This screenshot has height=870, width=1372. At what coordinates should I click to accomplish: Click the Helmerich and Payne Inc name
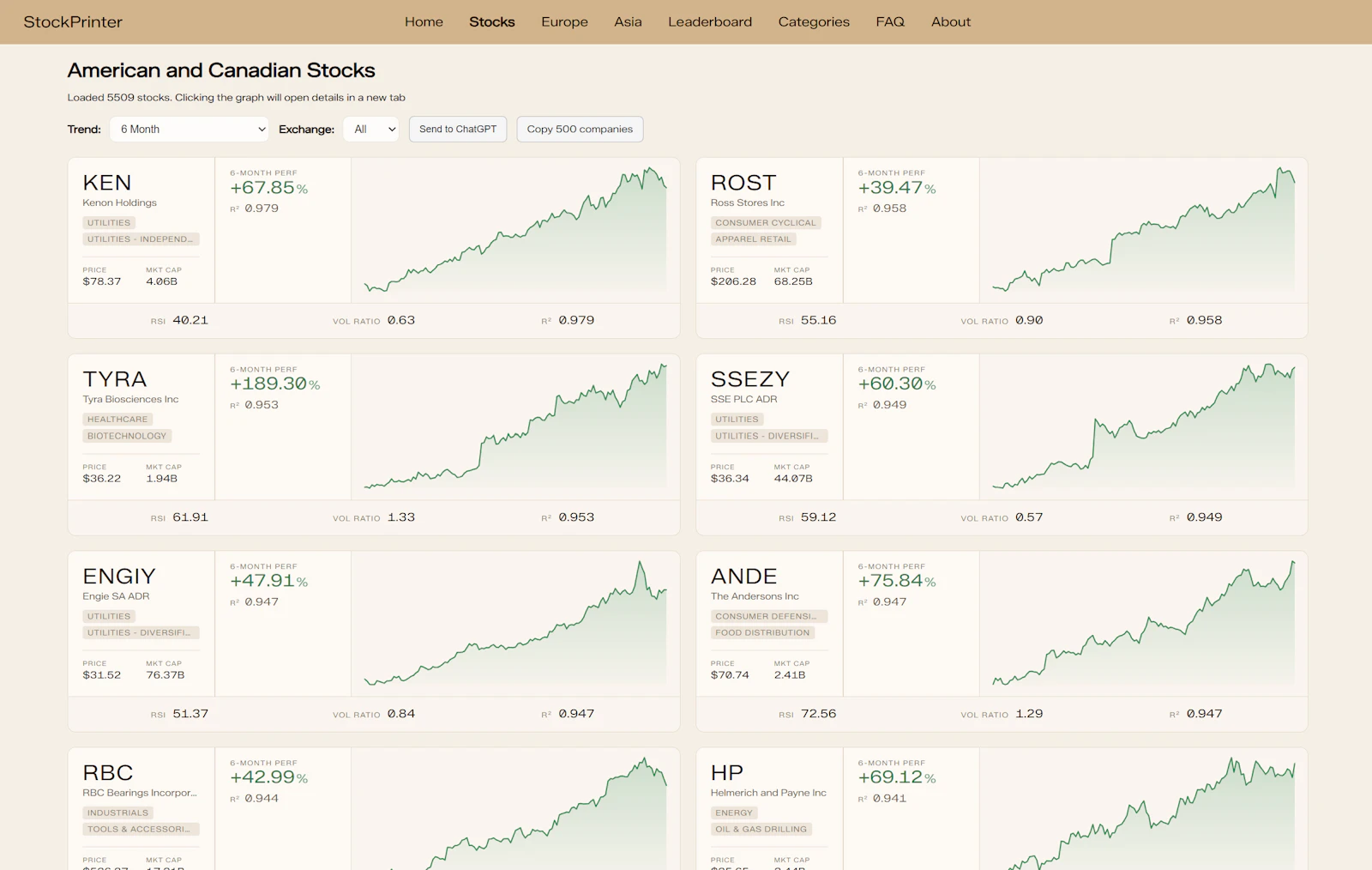[x=768, y=793]
